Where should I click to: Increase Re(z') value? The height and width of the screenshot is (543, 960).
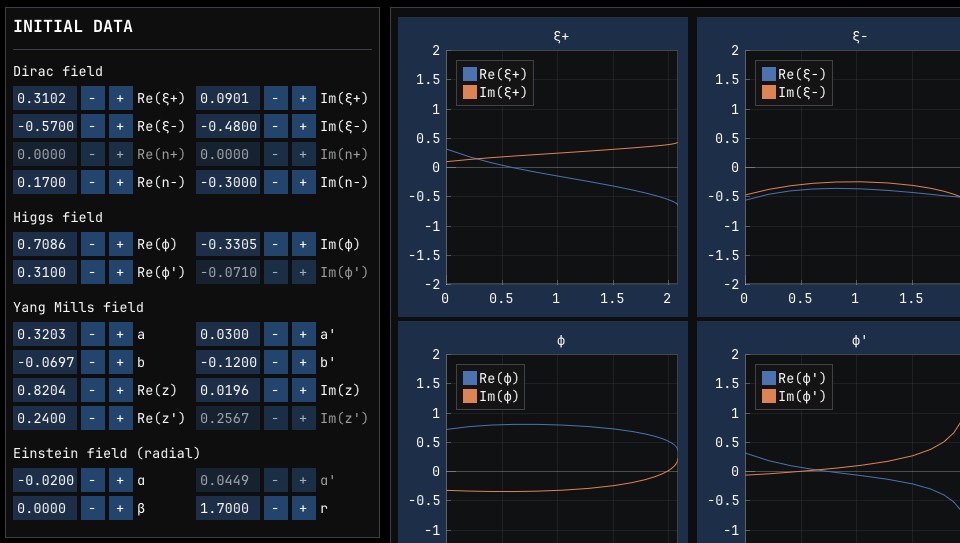coord(121,418)
